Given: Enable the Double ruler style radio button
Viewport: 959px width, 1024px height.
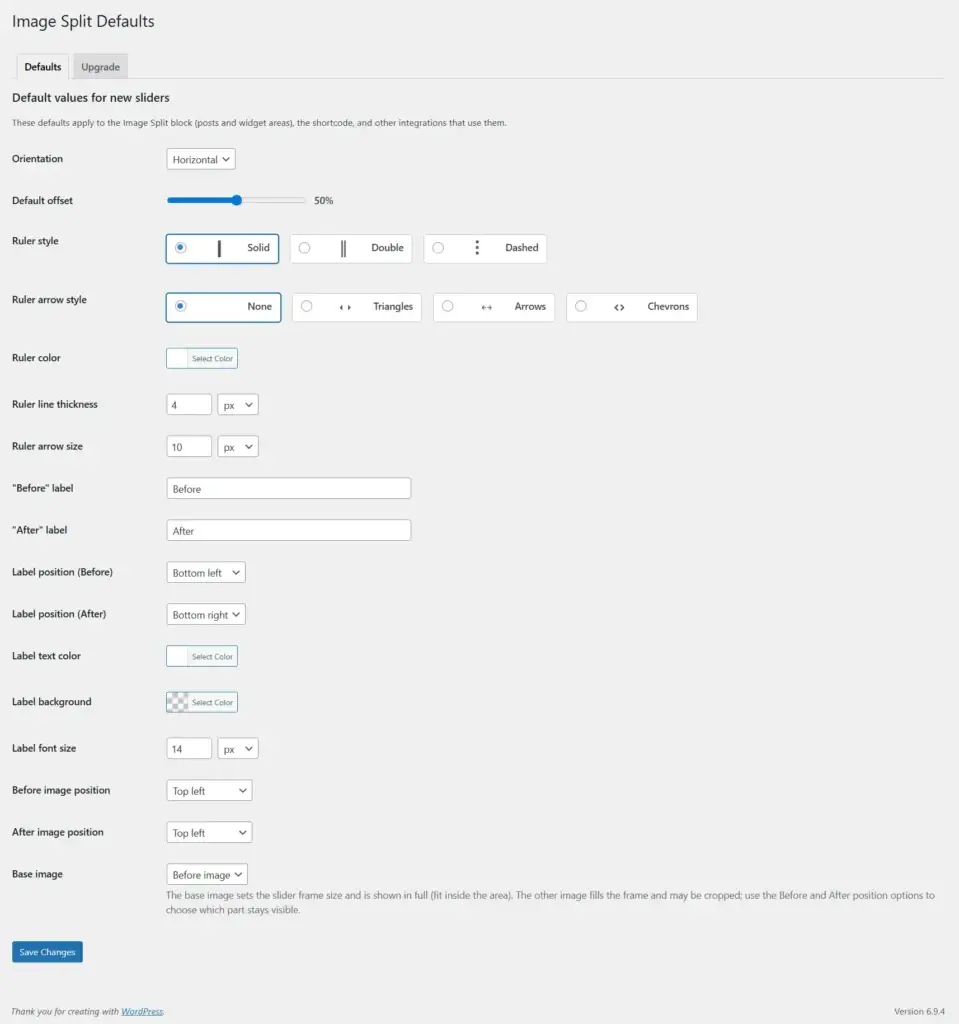Looking at the screenshot, I should pyautogui.click(x=305, y=248).
